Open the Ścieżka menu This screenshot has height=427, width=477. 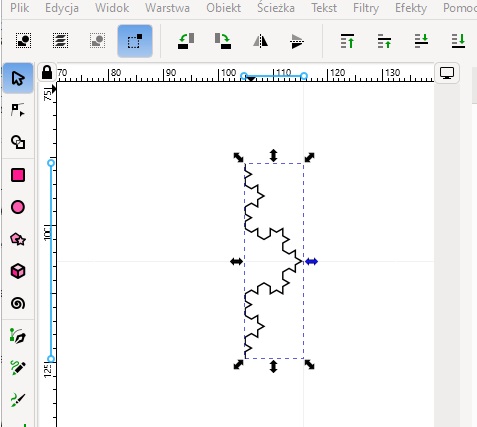click(276, 8)
